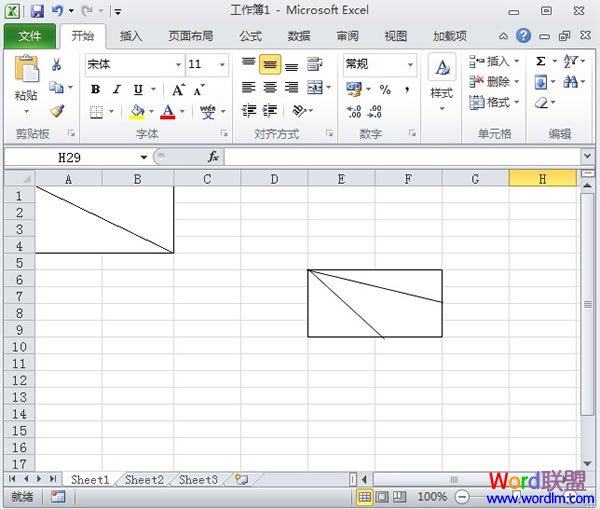Switch to 视图 View tab
Image resolution: width=600 pixels, height=509 pixels.
click(396, 36)
